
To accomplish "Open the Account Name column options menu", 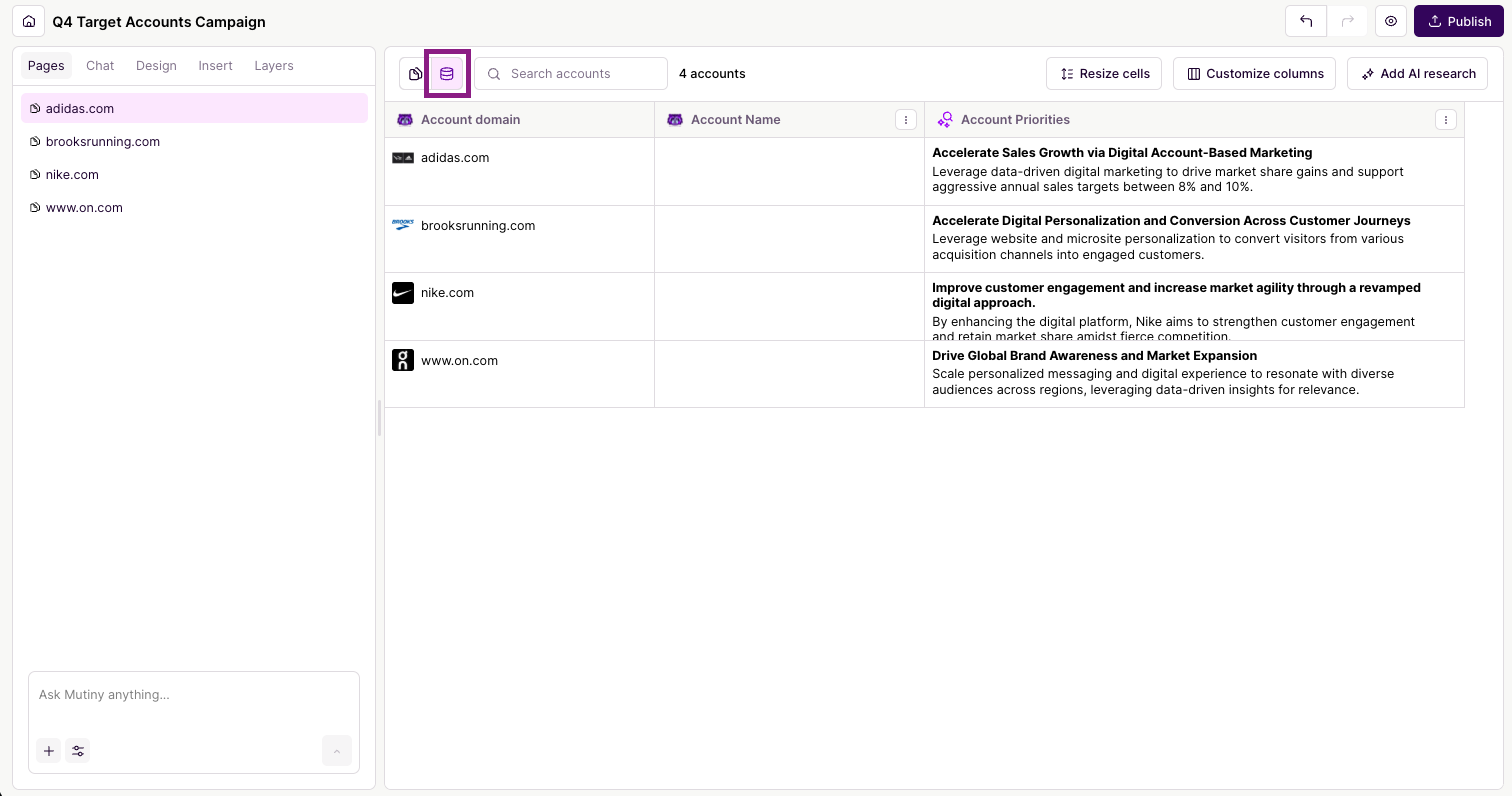I will pyautogui.click(x=906, y=119).
